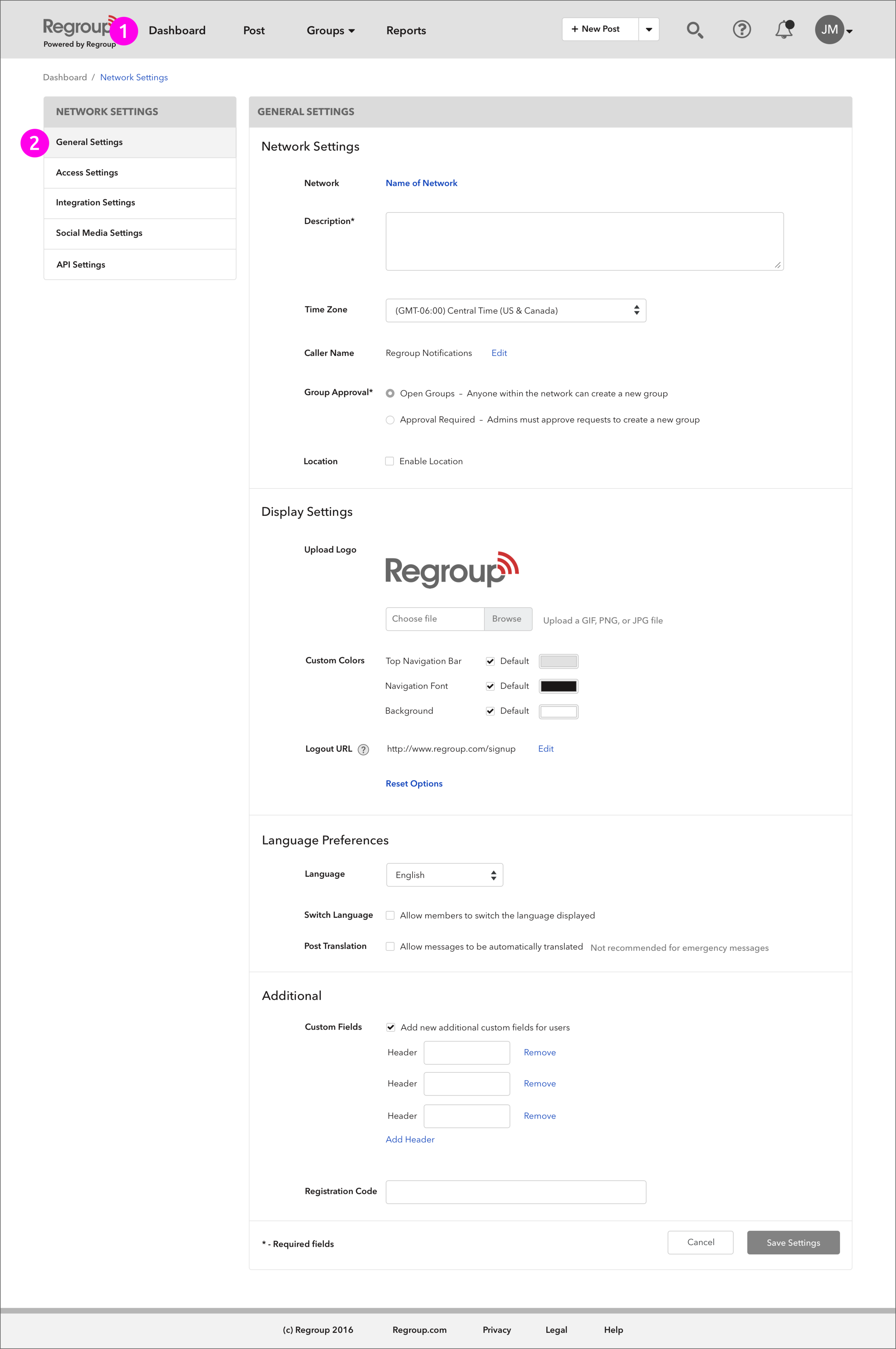Open the help question mark icon
Viewport: 896px width, 1349px height.
tap(741, 29)
